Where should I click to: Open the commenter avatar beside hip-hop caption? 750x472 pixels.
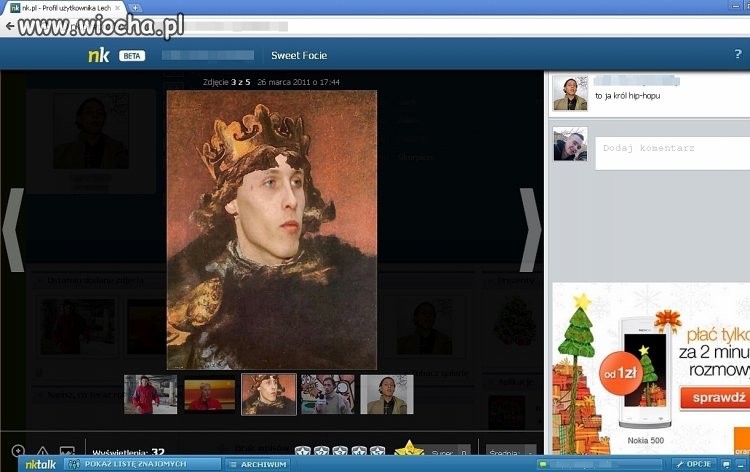(x=570, y=93)
